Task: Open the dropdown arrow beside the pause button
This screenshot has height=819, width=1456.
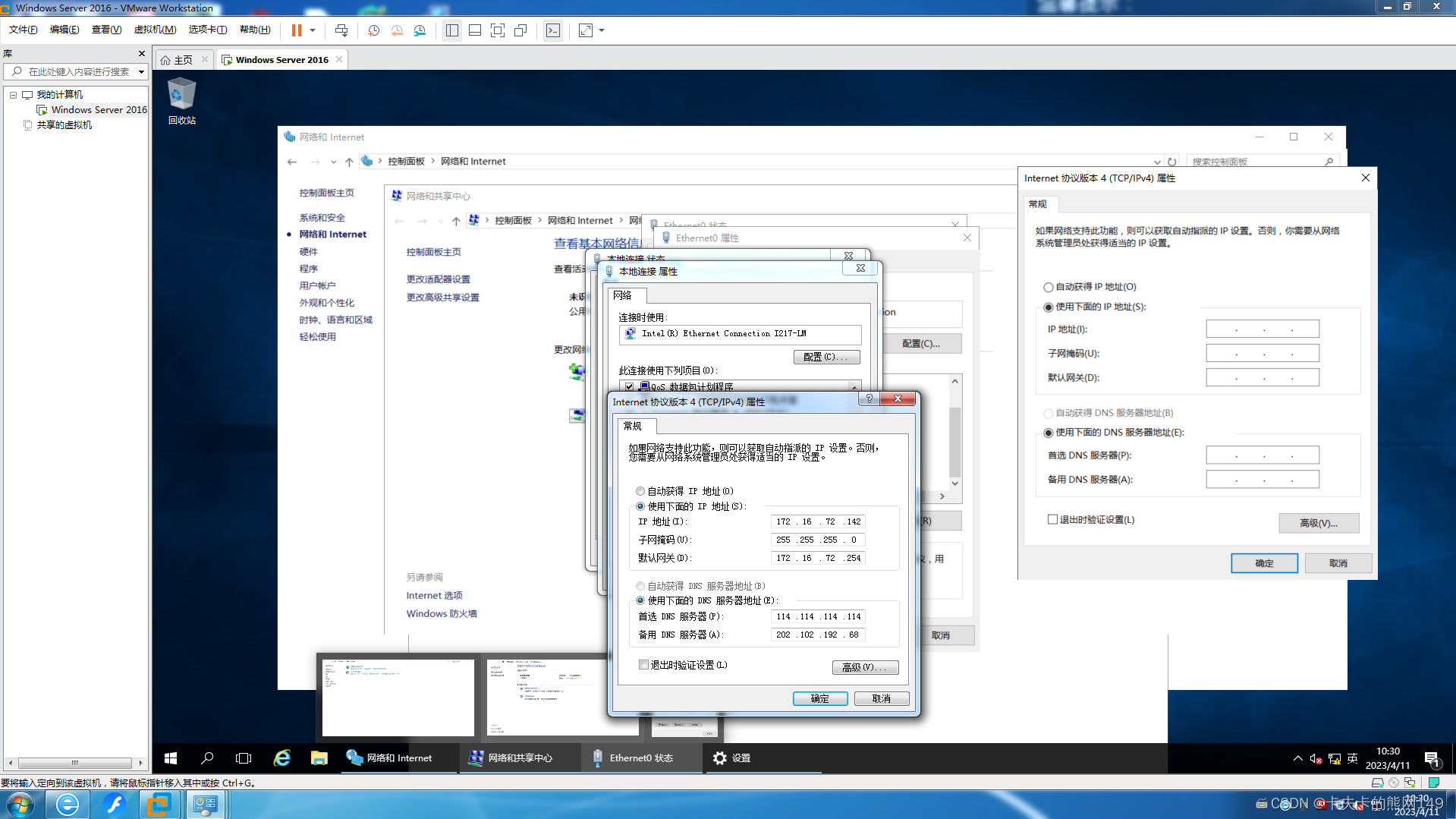Action: coord(312,30)
